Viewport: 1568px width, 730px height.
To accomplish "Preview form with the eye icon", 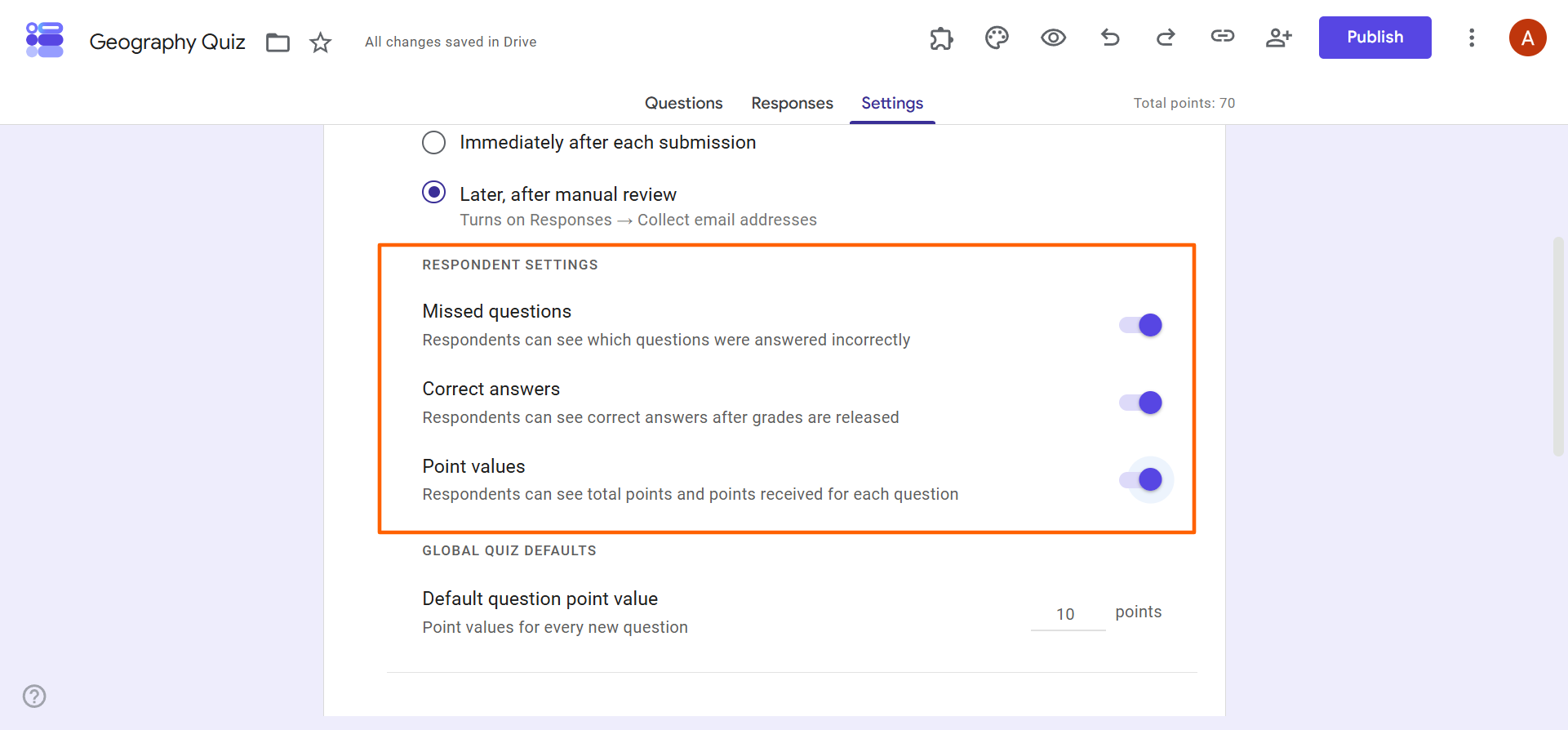I will pos(1053,38).
